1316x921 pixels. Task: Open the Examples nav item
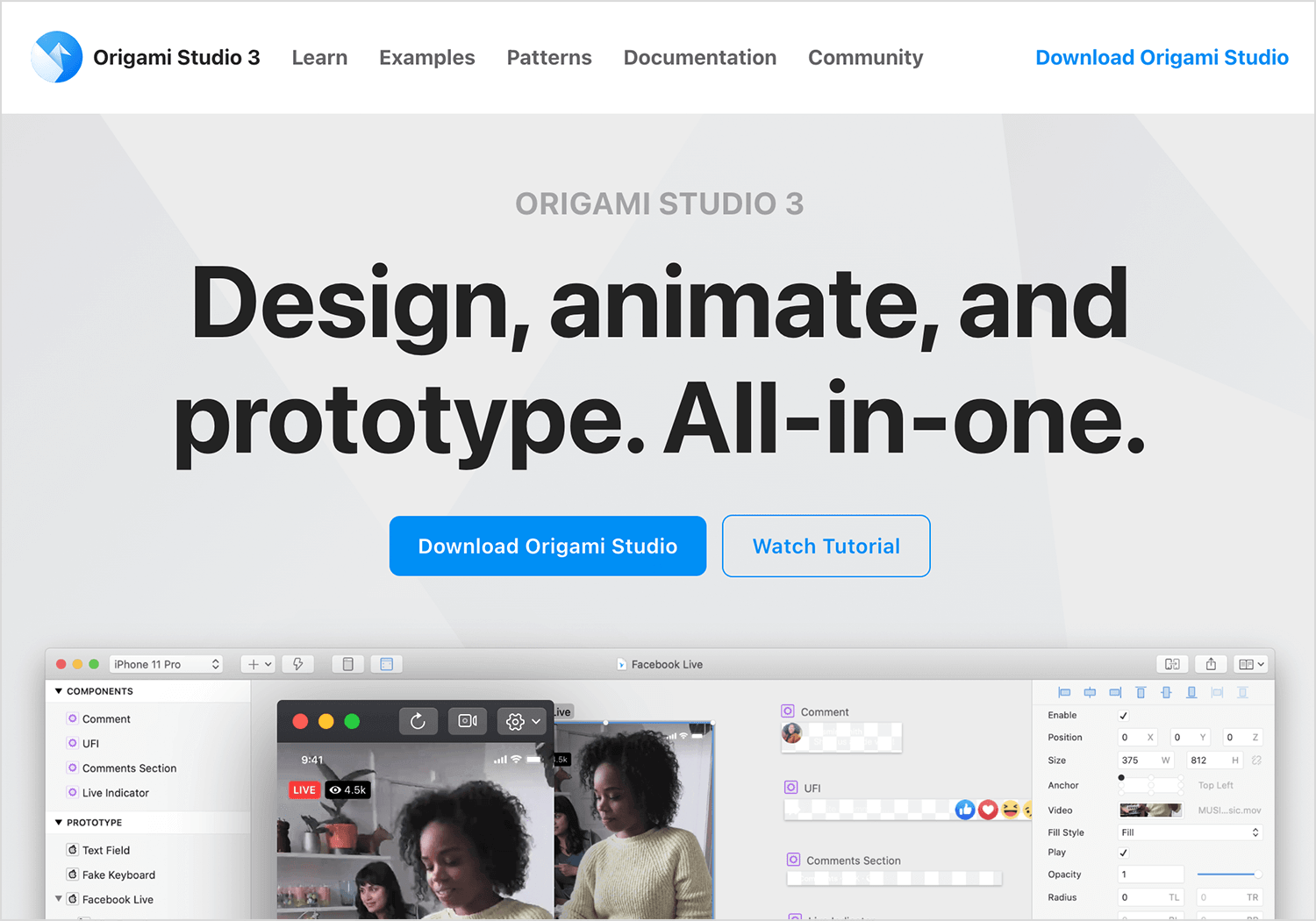[427, 57]
